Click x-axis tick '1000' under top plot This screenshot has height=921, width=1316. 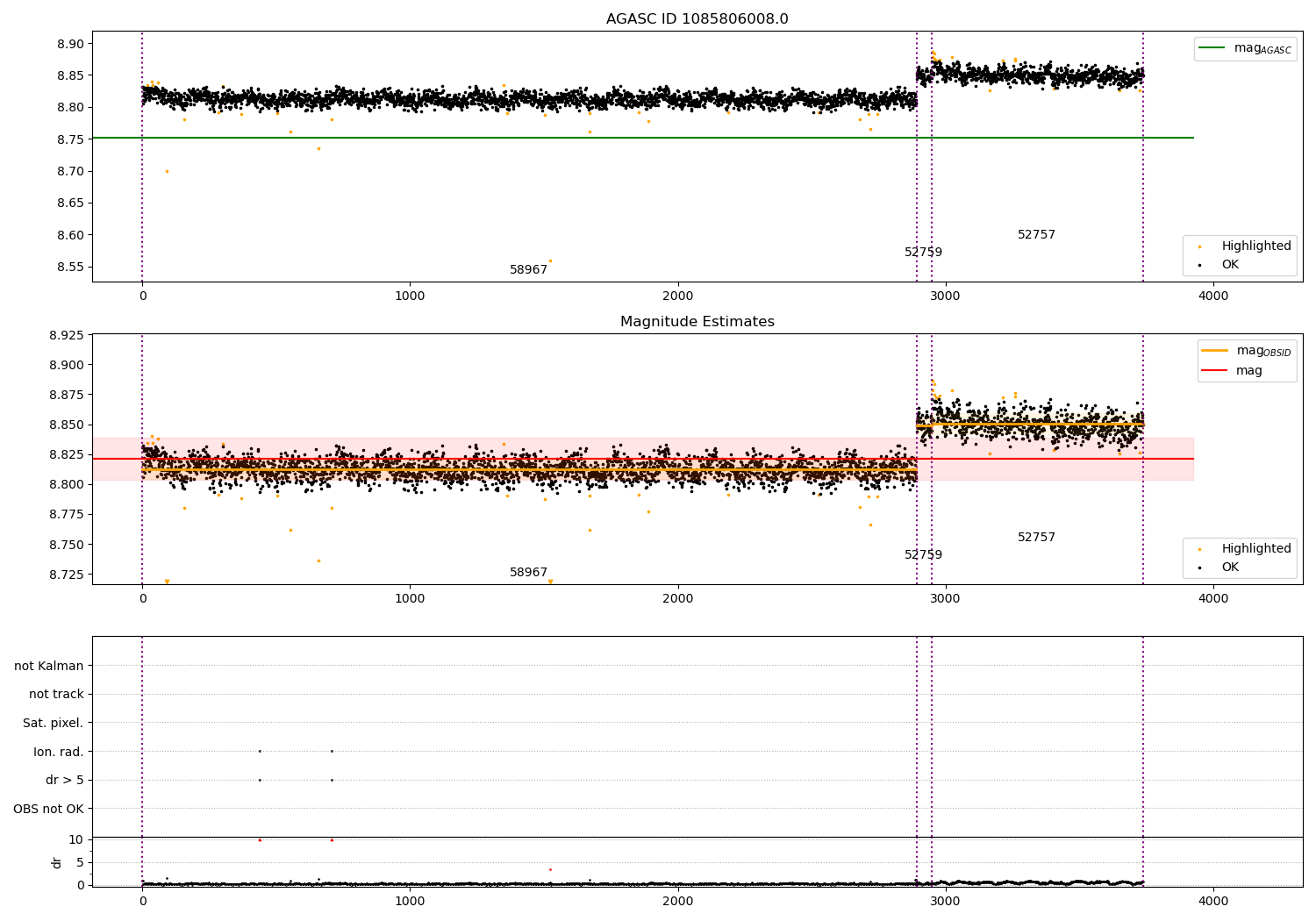pos(410,296)
